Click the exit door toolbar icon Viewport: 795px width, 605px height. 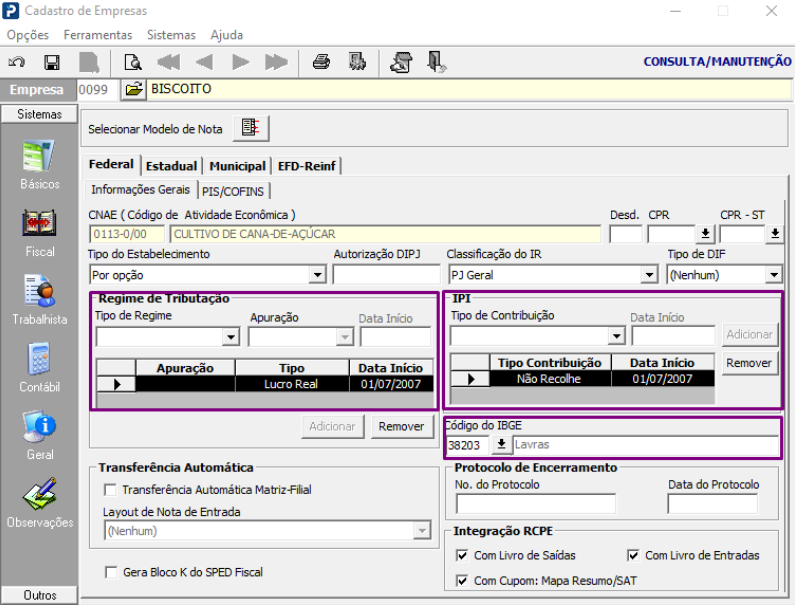436,62
